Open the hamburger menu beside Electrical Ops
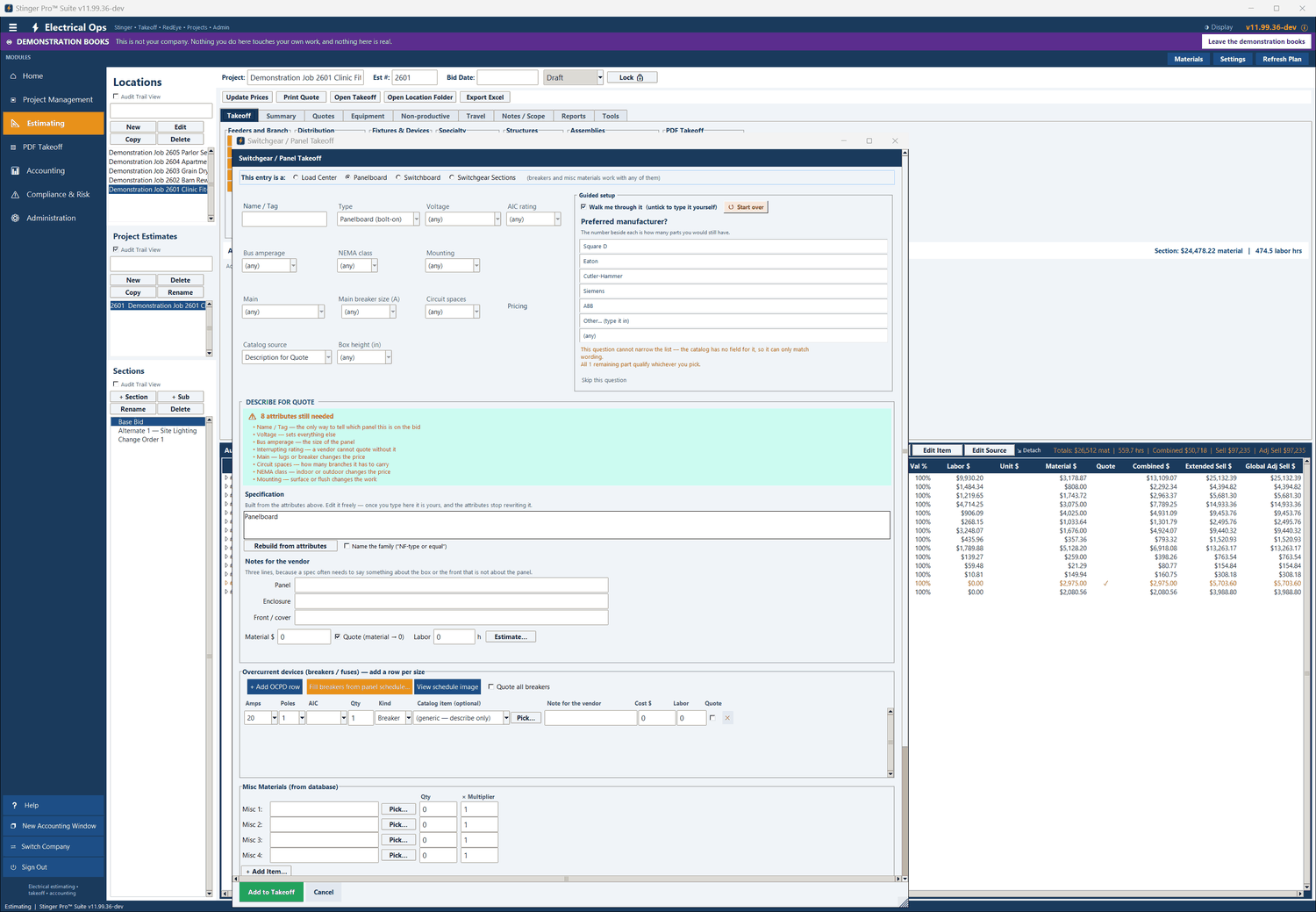The width and height of the screenshot is (1316, 912). (12, 27)
